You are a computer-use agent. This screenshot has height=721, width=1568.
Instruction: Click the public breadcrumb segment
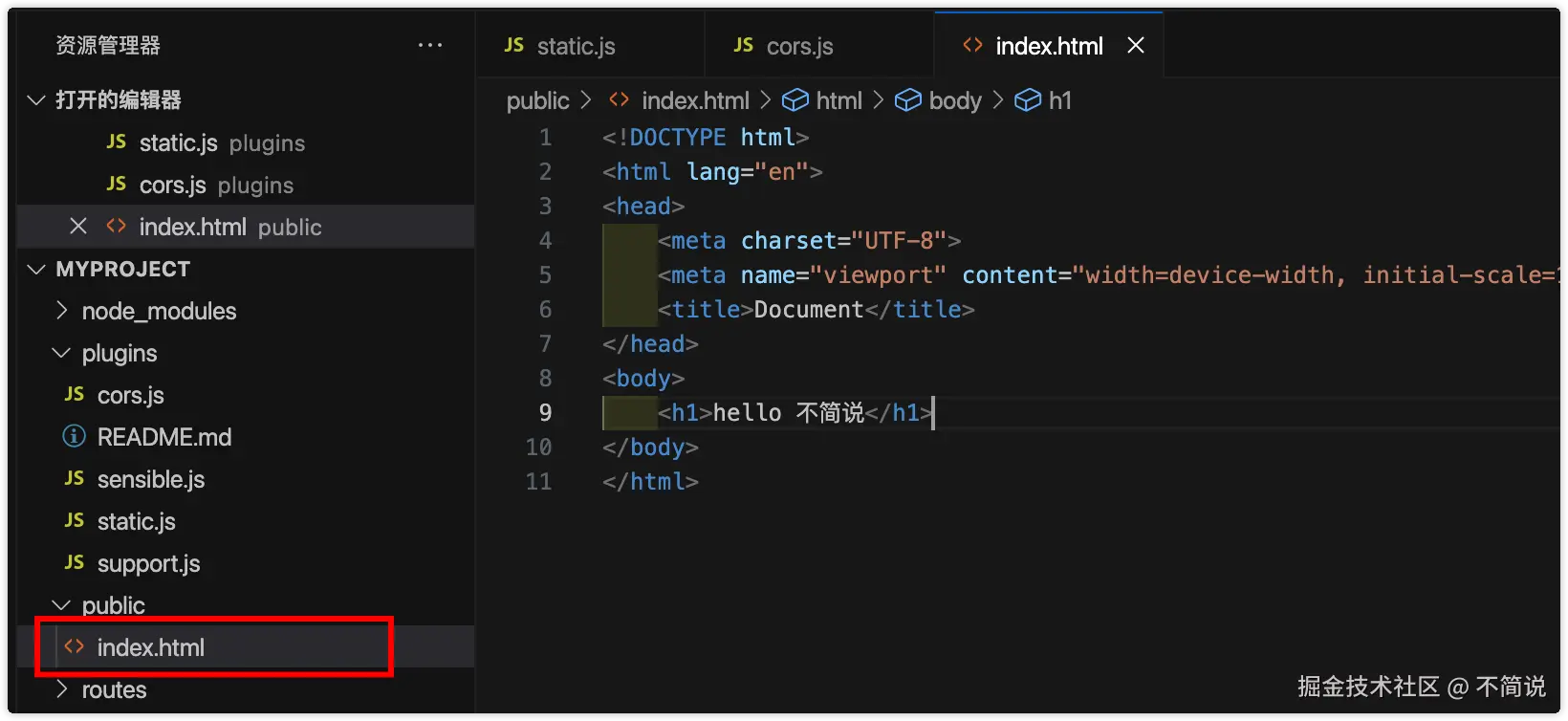537,100
